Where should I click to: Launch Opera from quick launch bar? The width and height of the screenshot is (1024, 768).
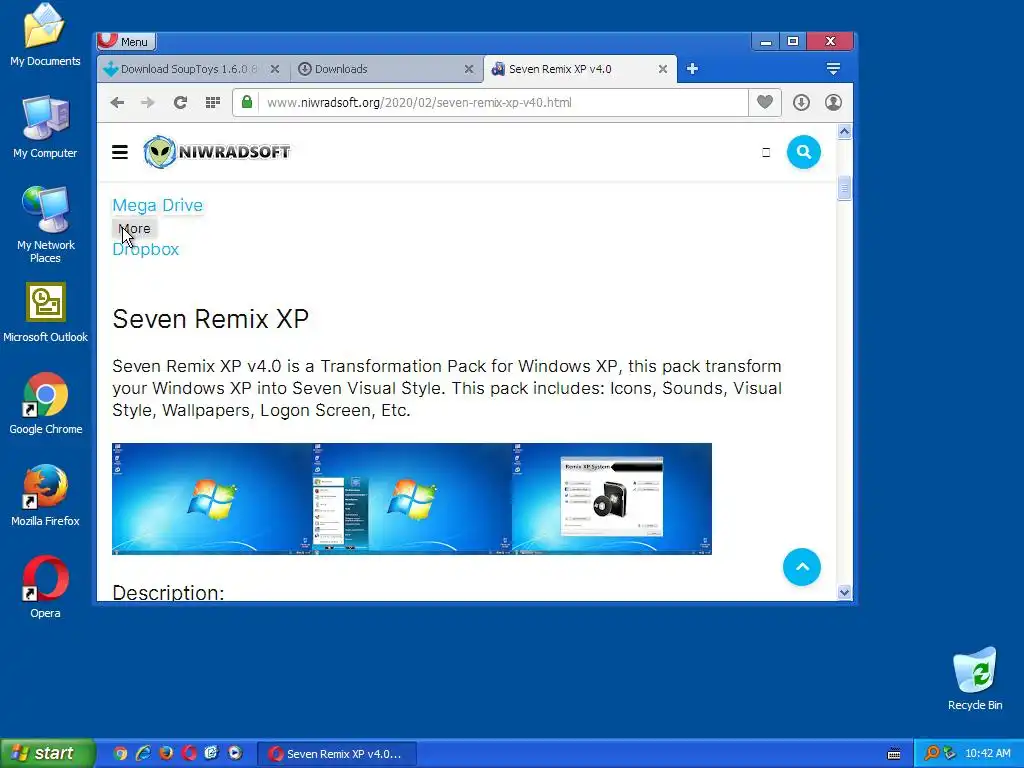point(189,753)
